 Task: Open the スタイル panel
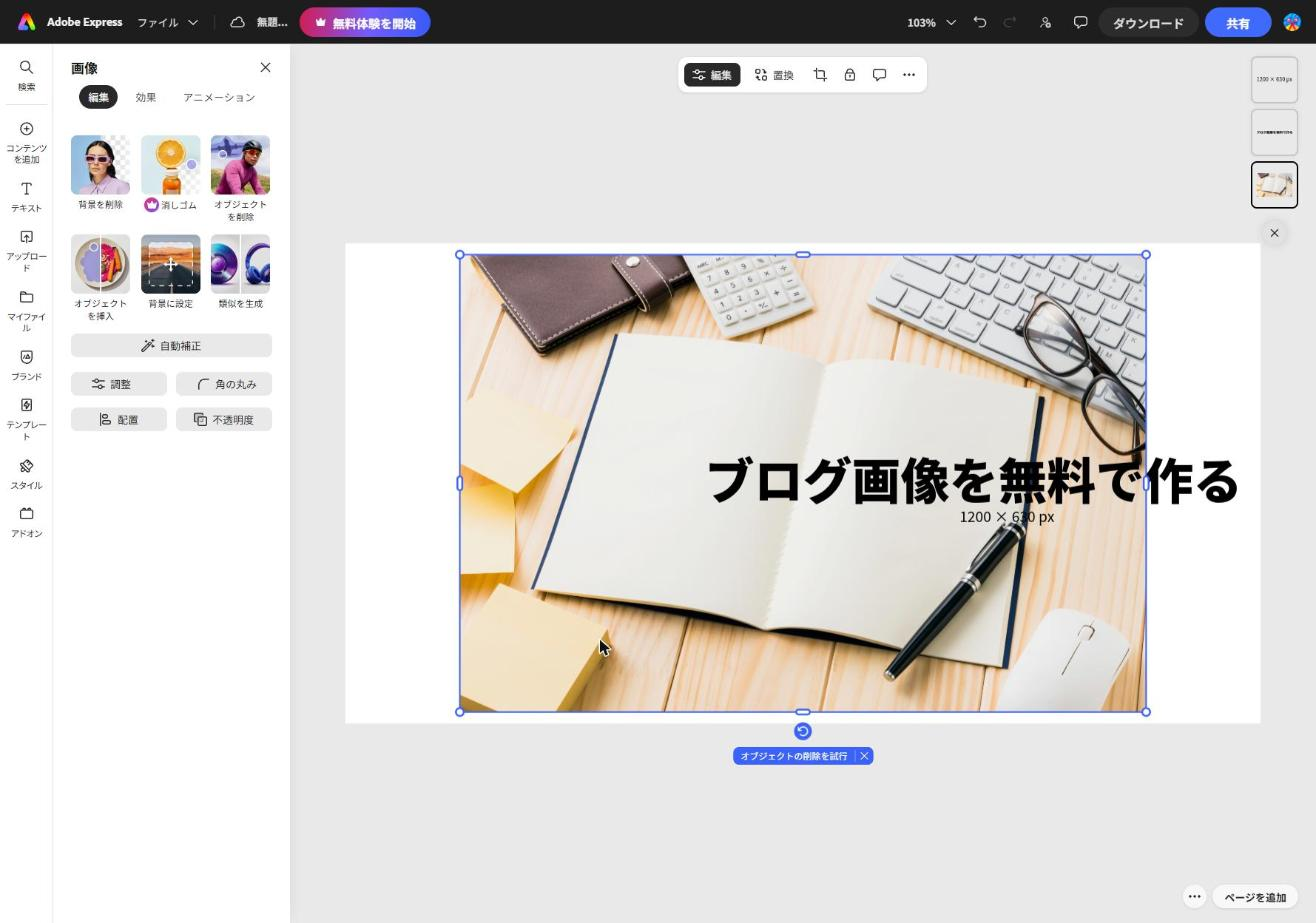click(26, 474)
